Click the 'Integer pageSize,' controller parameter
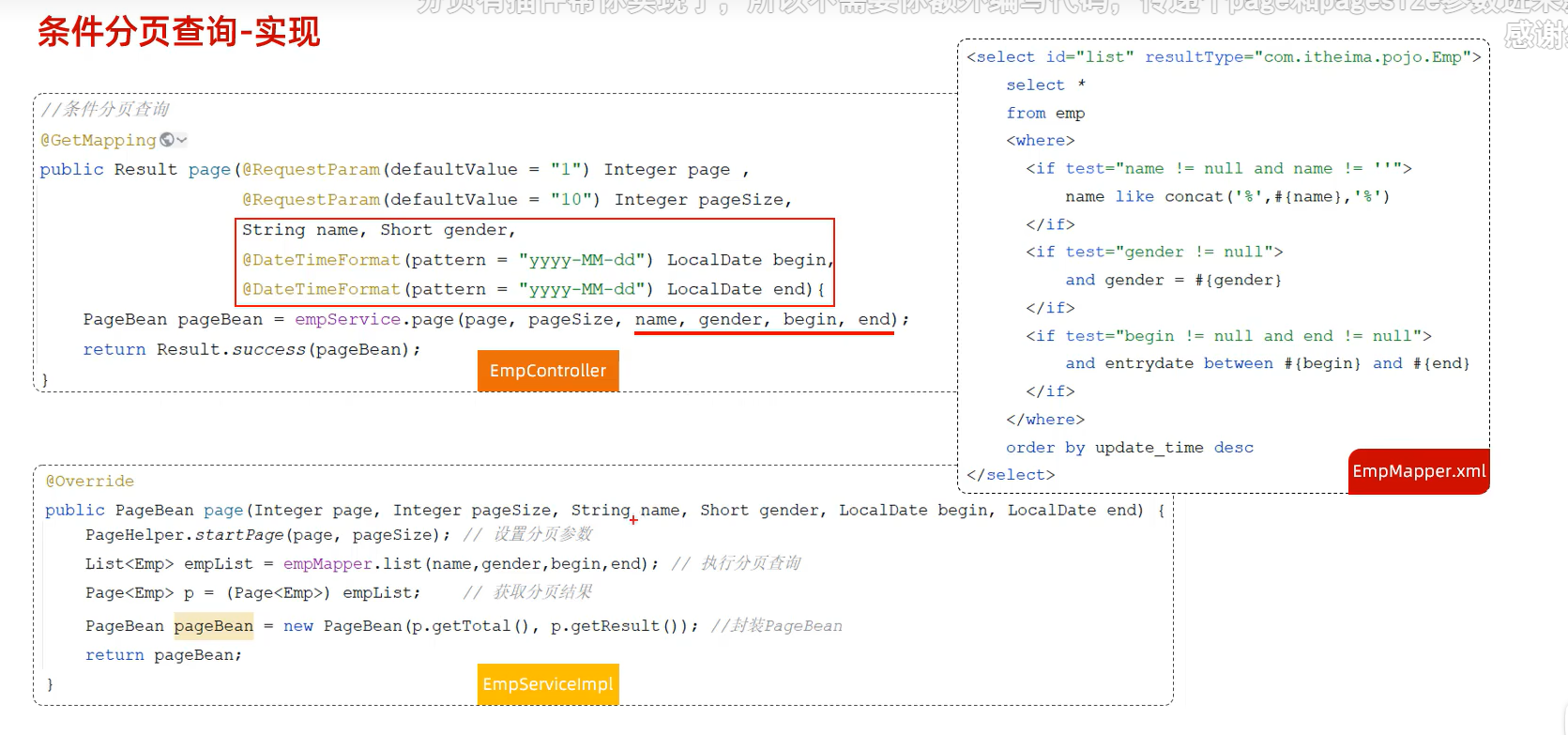Image resolution: width=1568 pixels, height=735 pixels. tap(703, 200)
